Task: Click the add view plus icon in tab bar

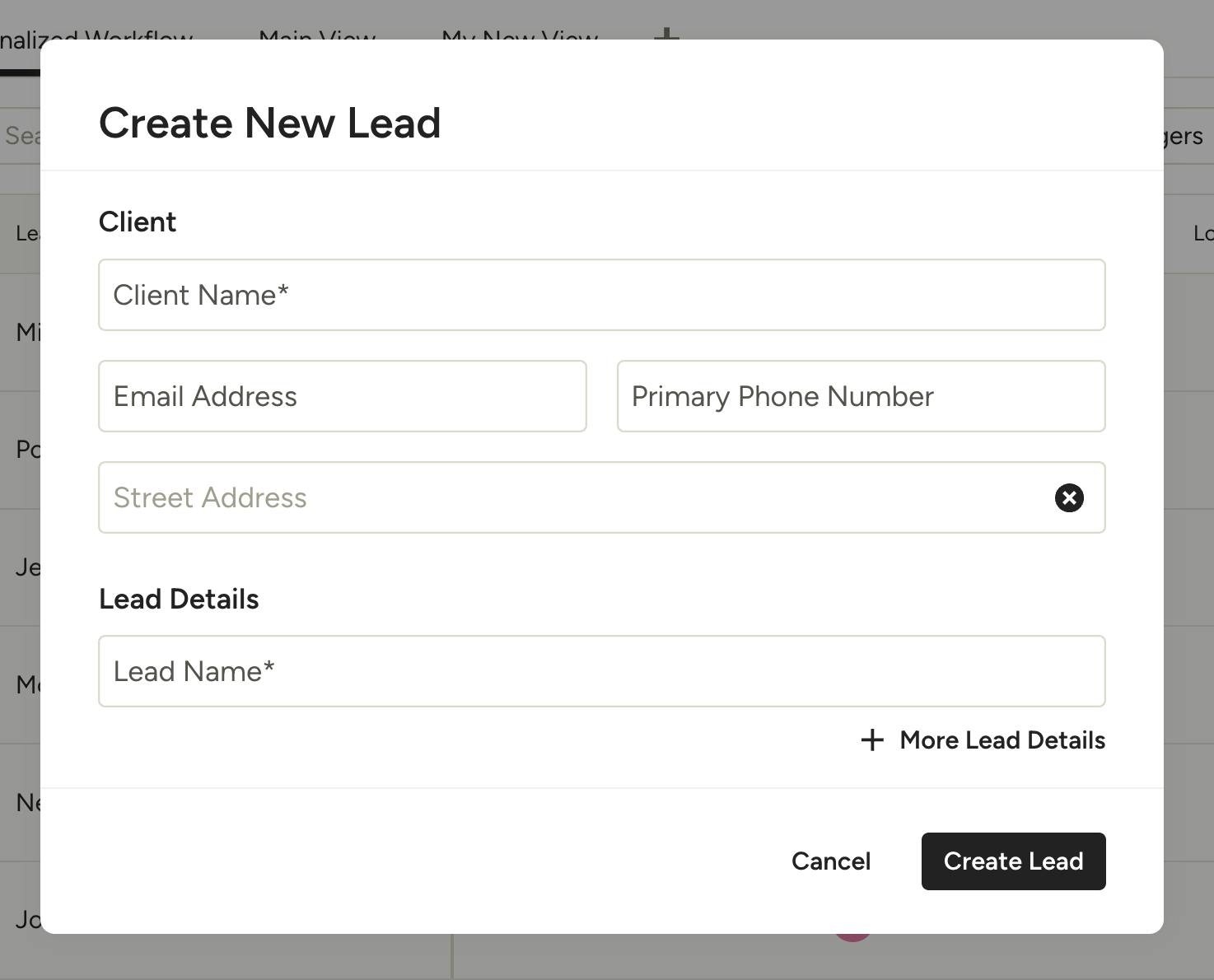Action: point(666,34)
